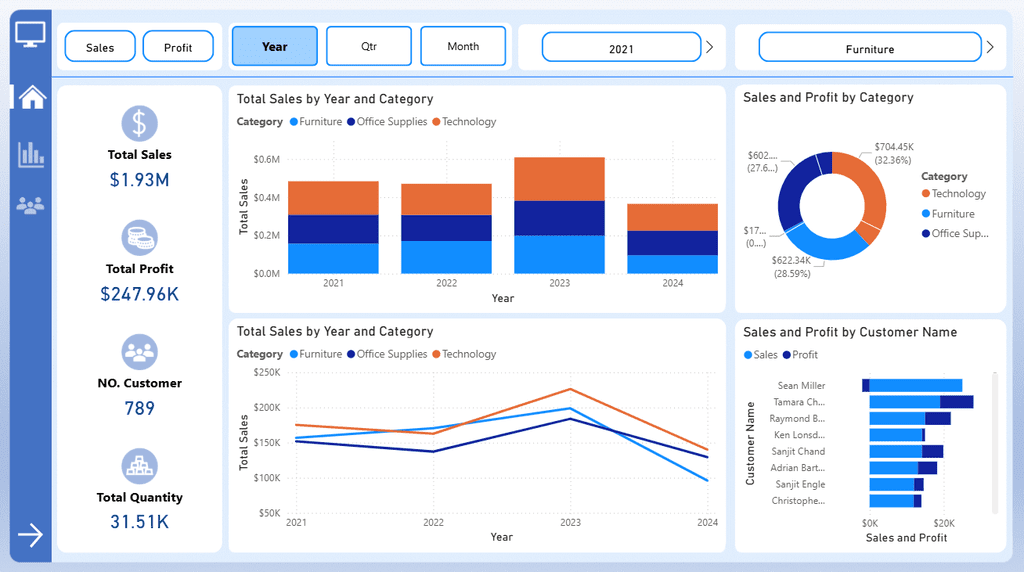
Task: Toggle the Profit measure button
Action: coord(178,47)
